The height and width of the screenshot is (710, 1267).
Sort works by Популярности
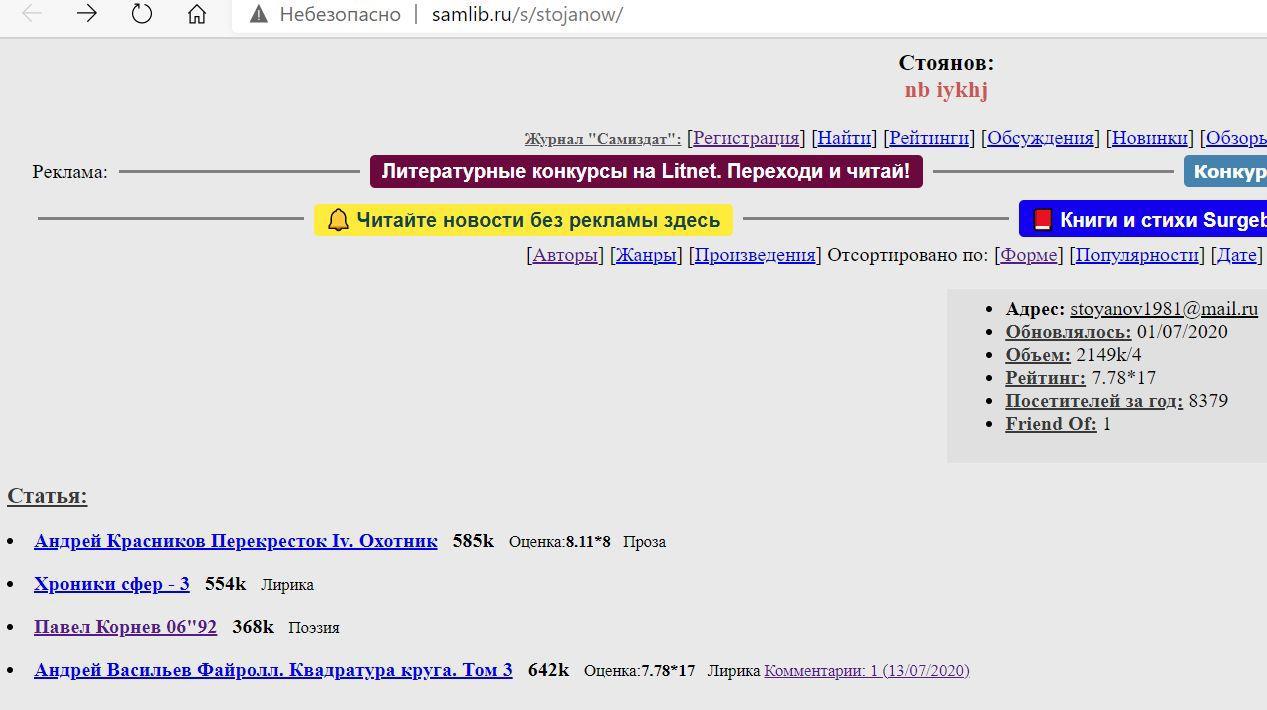(1137, 255)
